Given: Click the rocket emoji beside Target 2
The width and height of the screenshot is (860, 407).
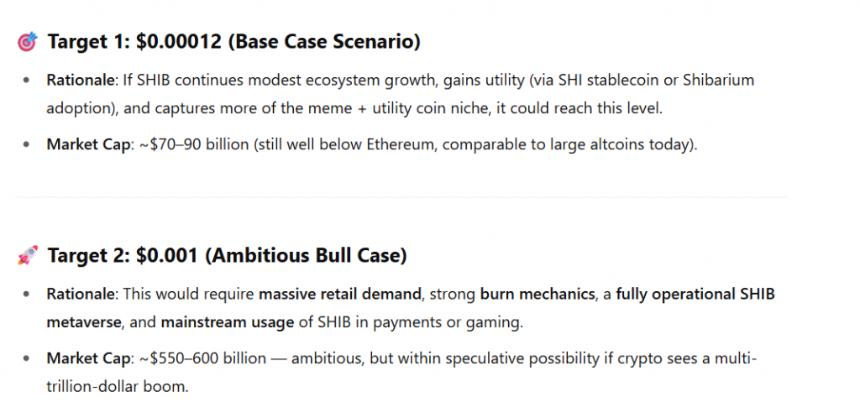Looking at the screenshot, I should pos(27,256).
